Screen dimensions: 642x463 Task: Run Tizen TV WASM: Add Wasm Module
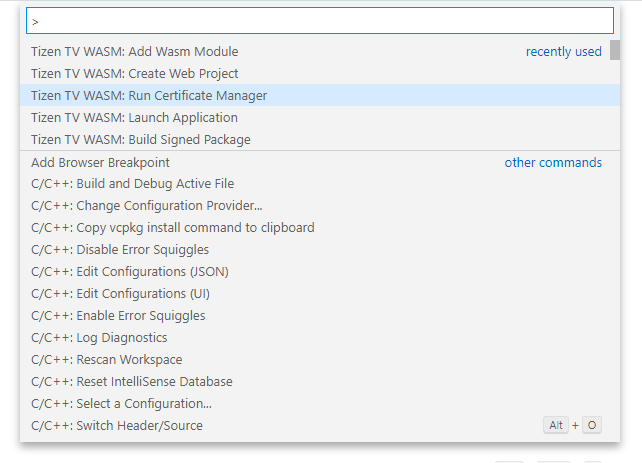pyautogui.click(x=320, y=51)
